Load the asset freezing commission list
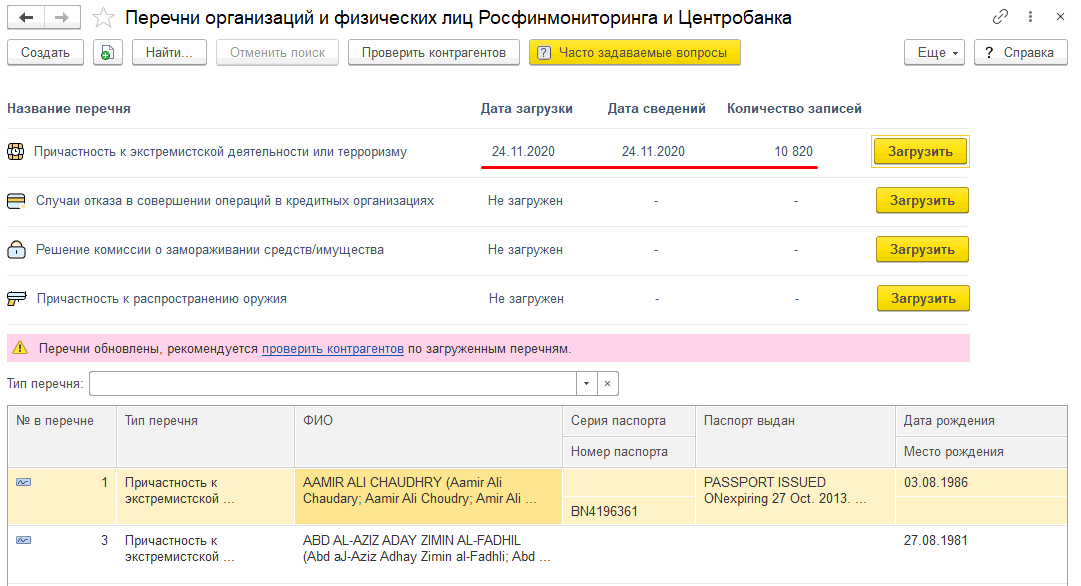The width and height of the screenshot is (1081, 586). pyautogui.click(x=922, y=250)
